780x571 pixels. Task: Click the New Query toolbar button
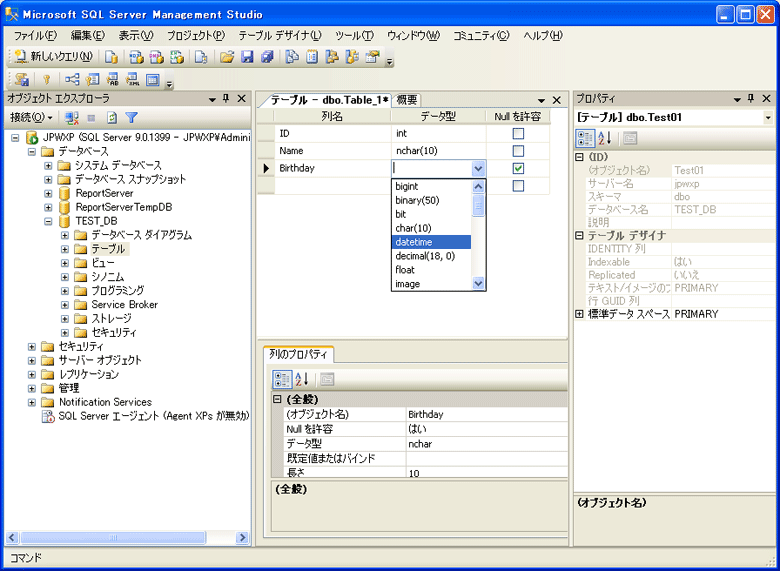tap(54, 57)
